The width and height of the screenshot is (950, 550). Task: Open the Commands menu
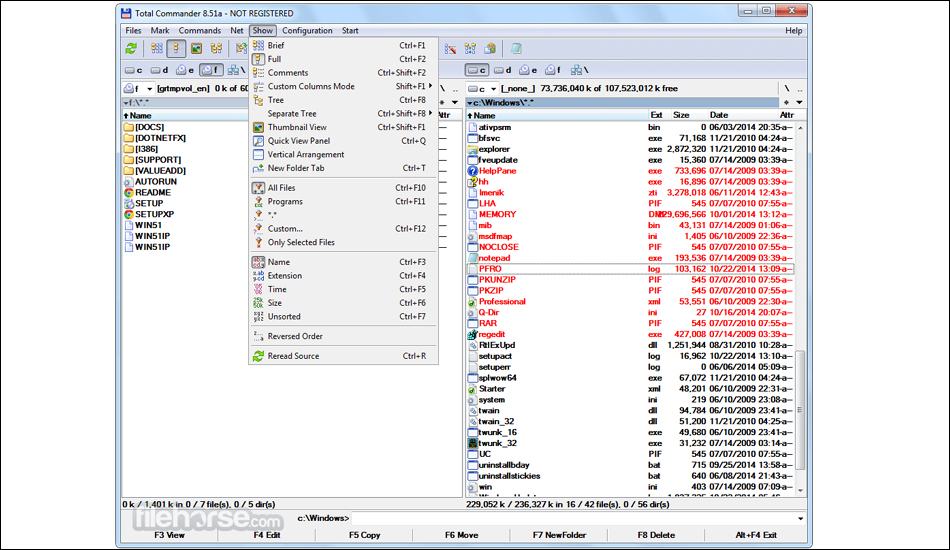(199, 30)
